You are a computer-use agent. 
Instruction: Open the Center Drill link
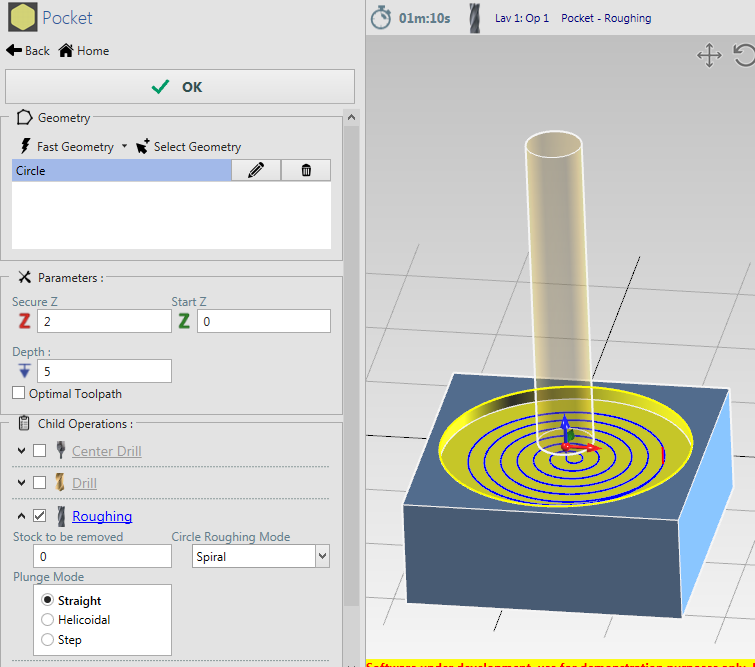(x=106, y=451)
